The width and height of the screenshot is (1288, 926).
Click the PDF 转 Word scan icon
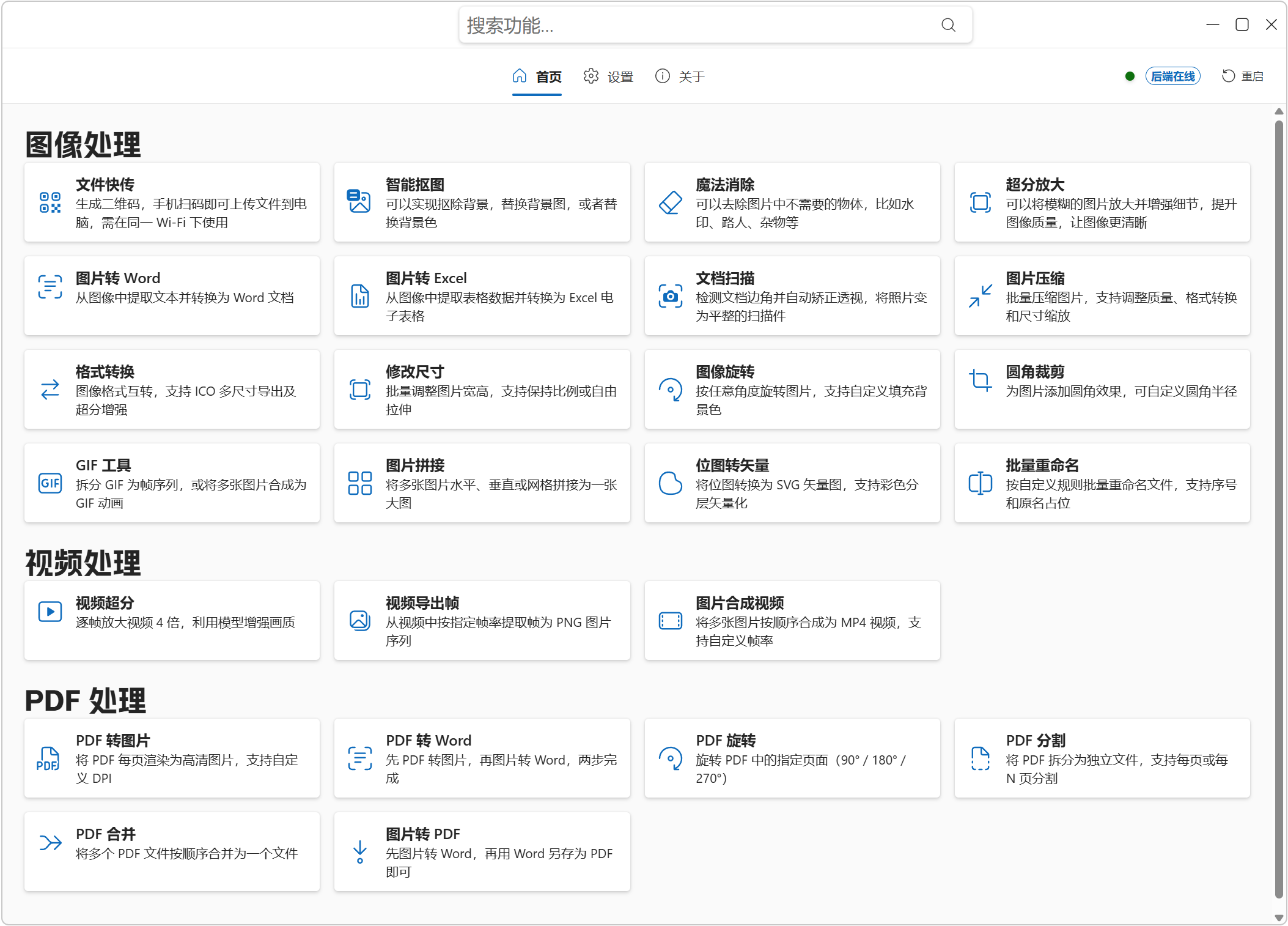[x=360, y=758]
